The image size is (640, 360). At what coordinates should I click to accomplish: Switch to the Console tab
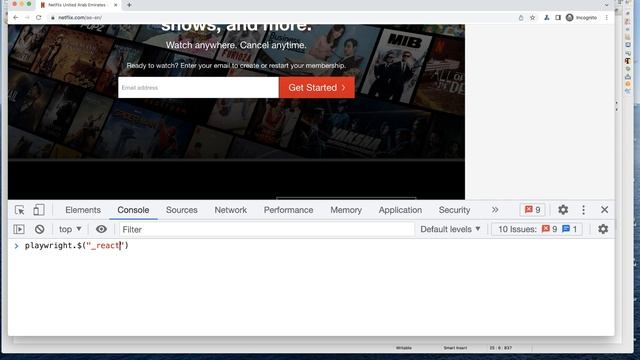pos(133,210)
